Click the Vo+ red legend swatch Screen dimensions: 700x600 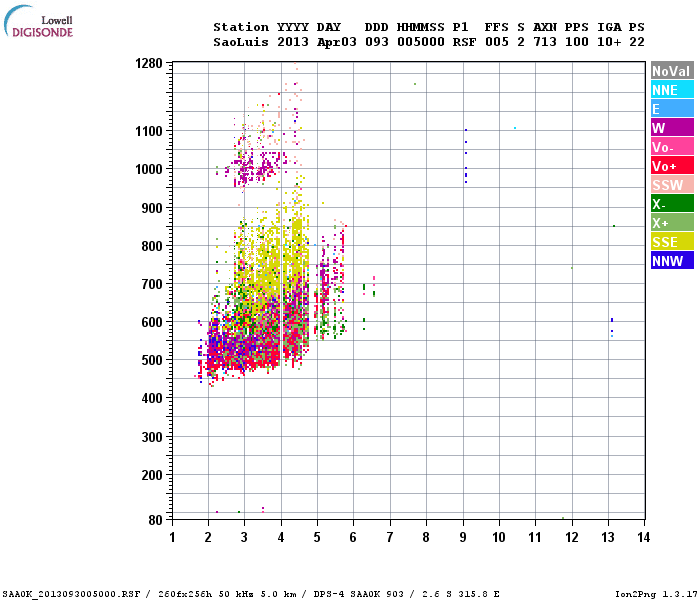672,166
